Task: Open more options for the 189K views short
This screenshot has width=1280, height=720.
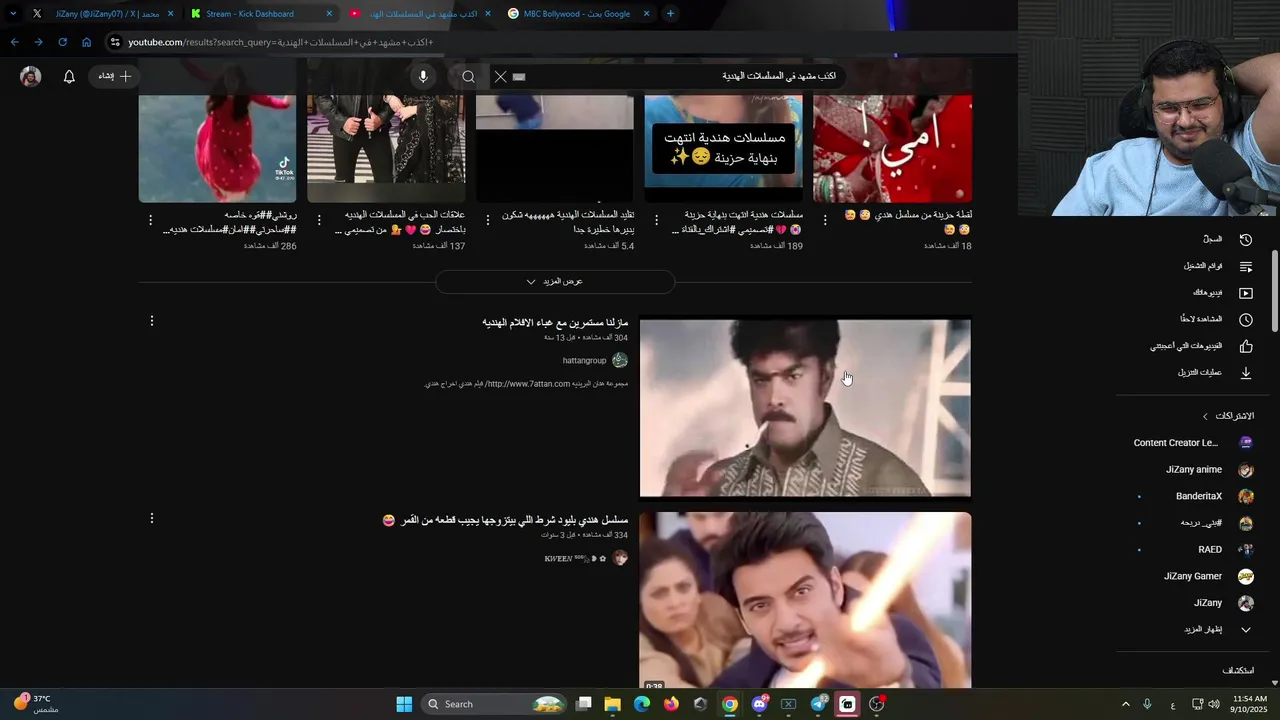Action: (657, 220)
